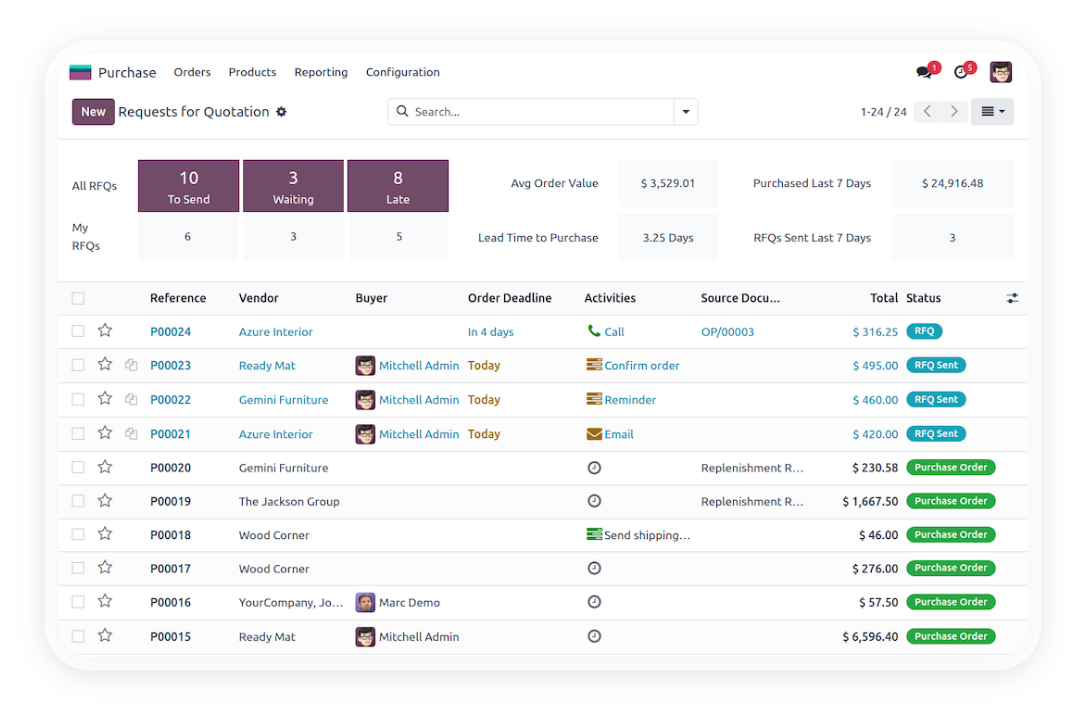Click the phone Call activity icon for P00024
The height and width of the screenshot is (720, 1086).
pyautogui.click(x=594, y=331)
